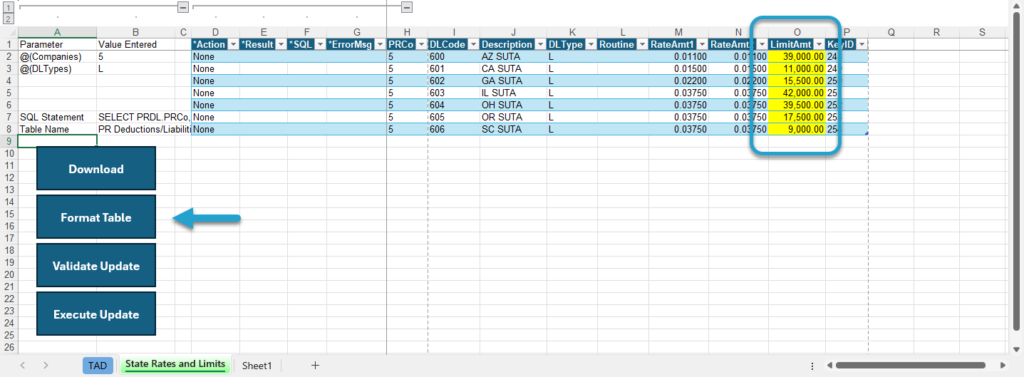Click DLCode cell 603
The width and height of the screenshot is (1024, 377).
(x=453, y=93)
